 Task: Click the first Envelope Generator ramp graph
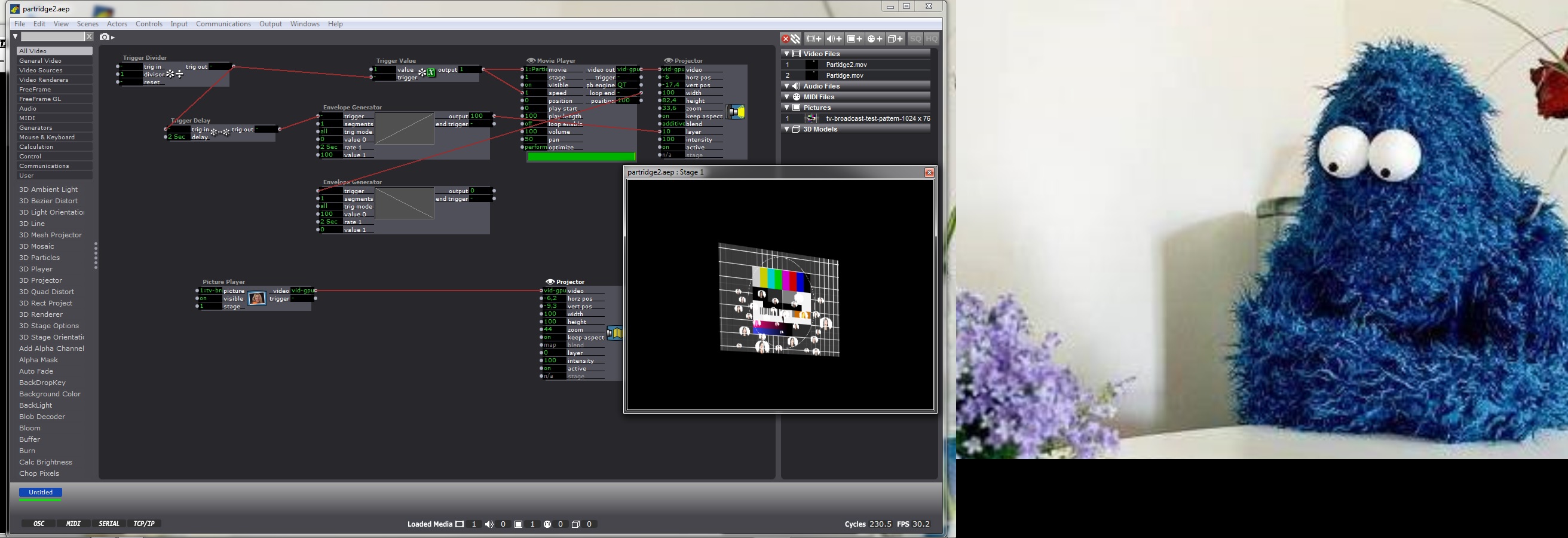(404, 129)
